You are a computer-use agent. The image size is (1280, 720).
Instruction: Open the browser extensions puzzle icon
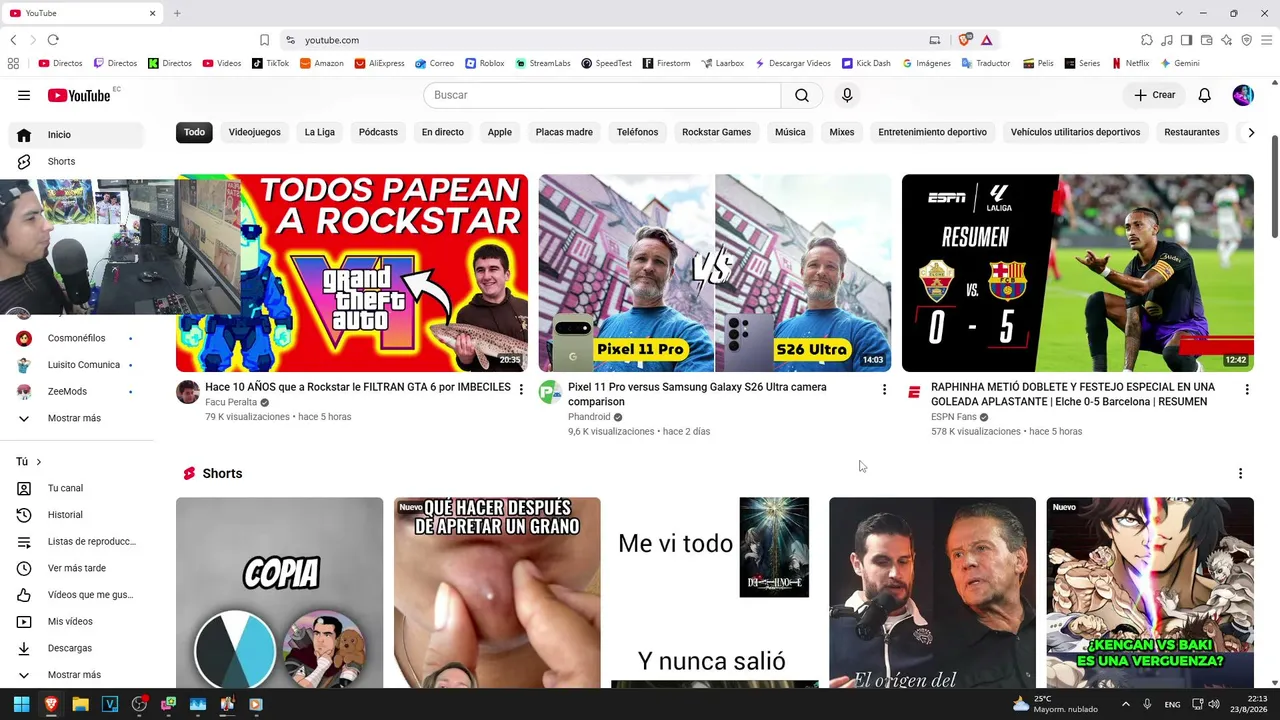(x=1147, y=40)
